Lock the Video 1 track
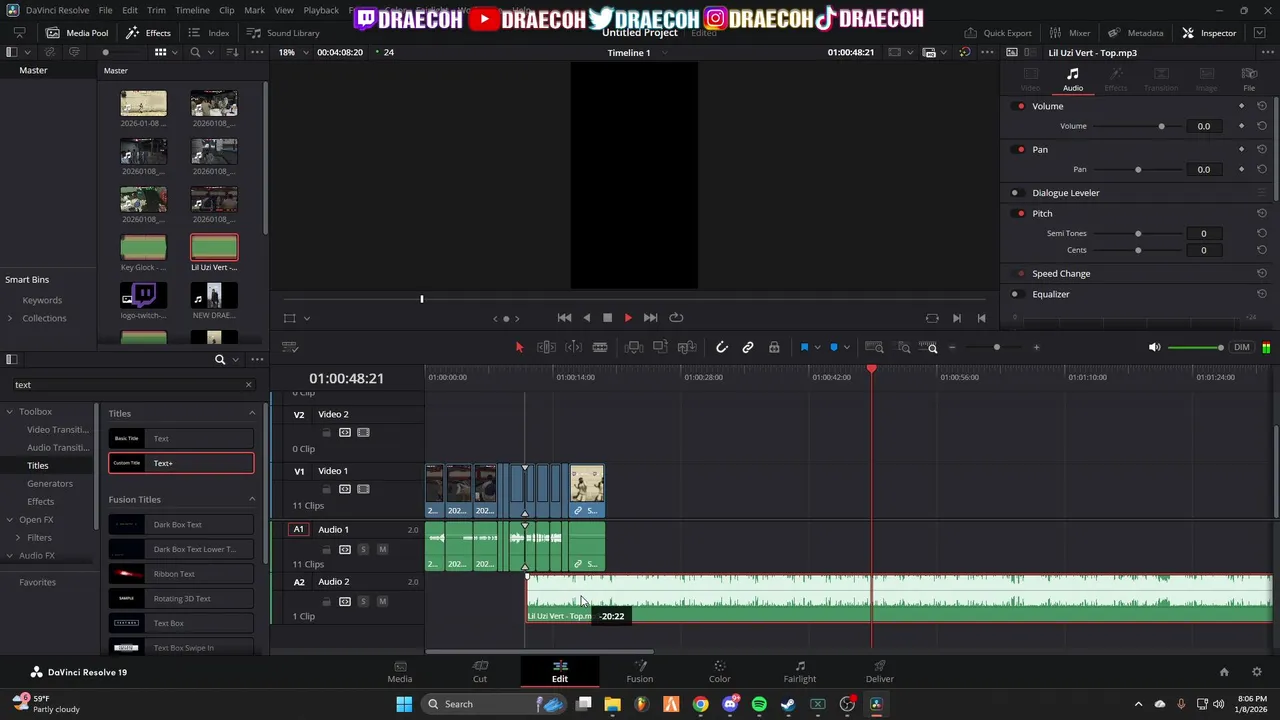1280x720 pixels. [x=326, y=489]
